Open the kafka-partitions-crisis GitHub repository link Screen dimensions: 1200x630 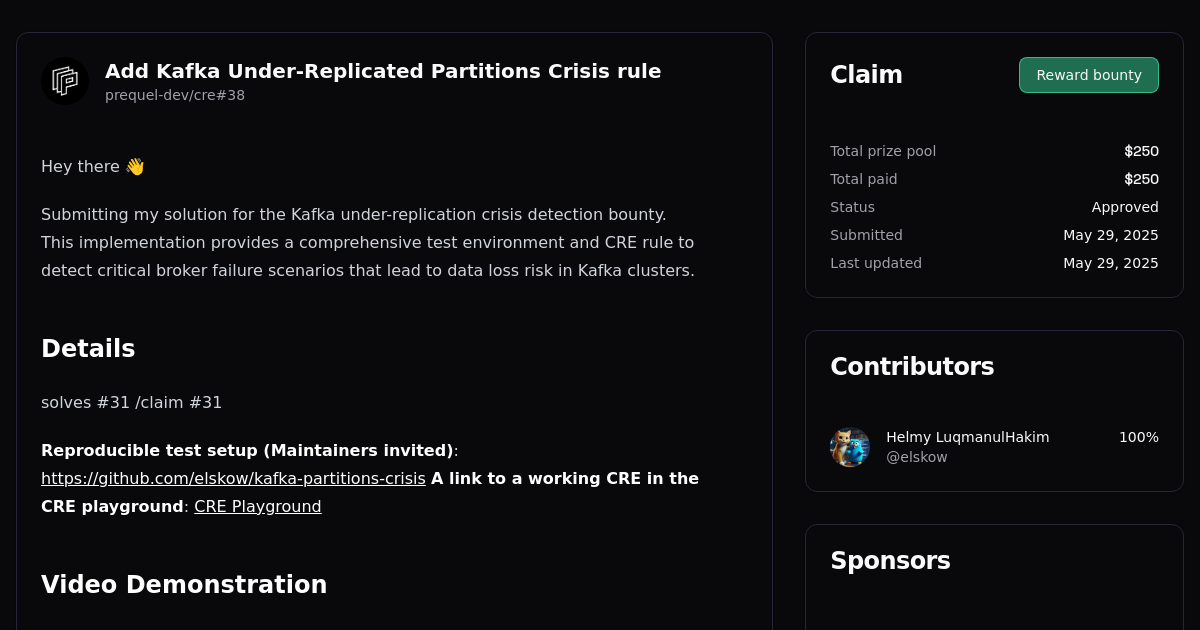pos(233,478)
